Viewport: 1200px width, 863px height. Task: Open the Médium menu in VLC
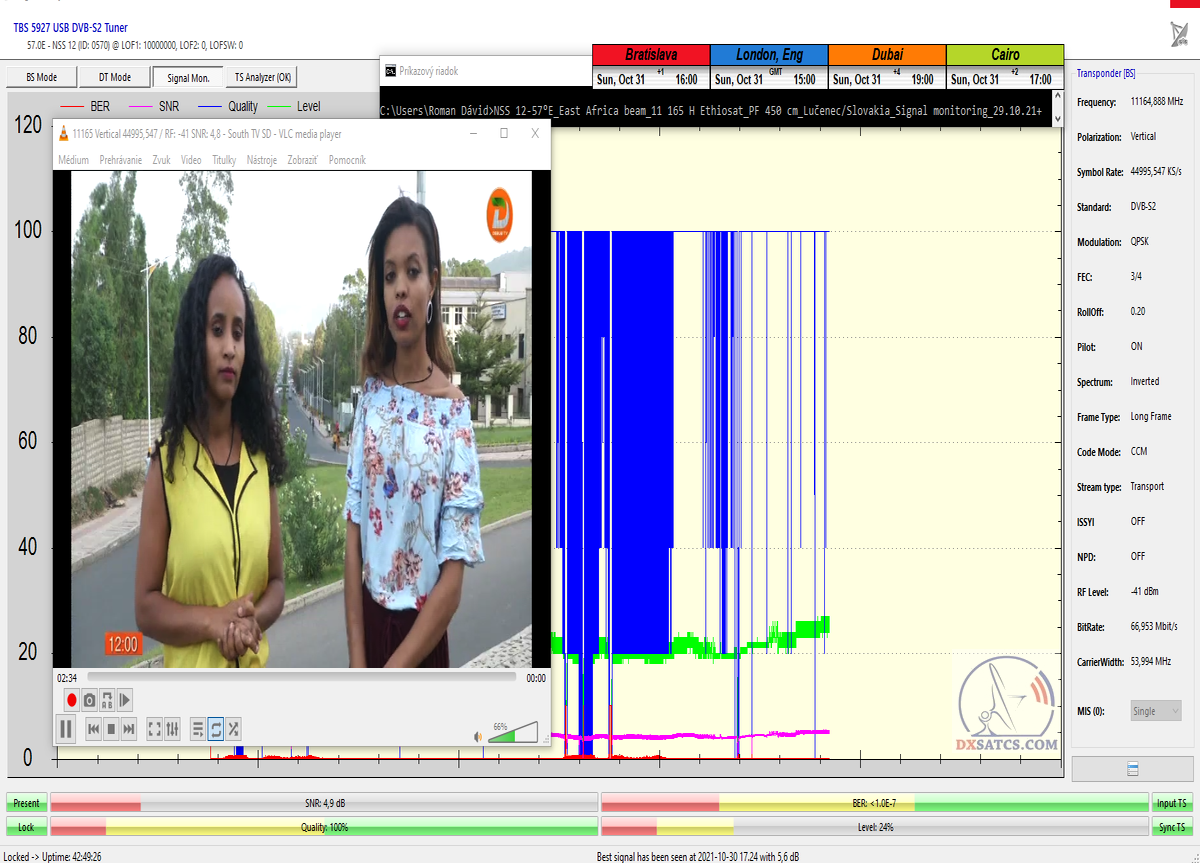[x=73, y=160]
